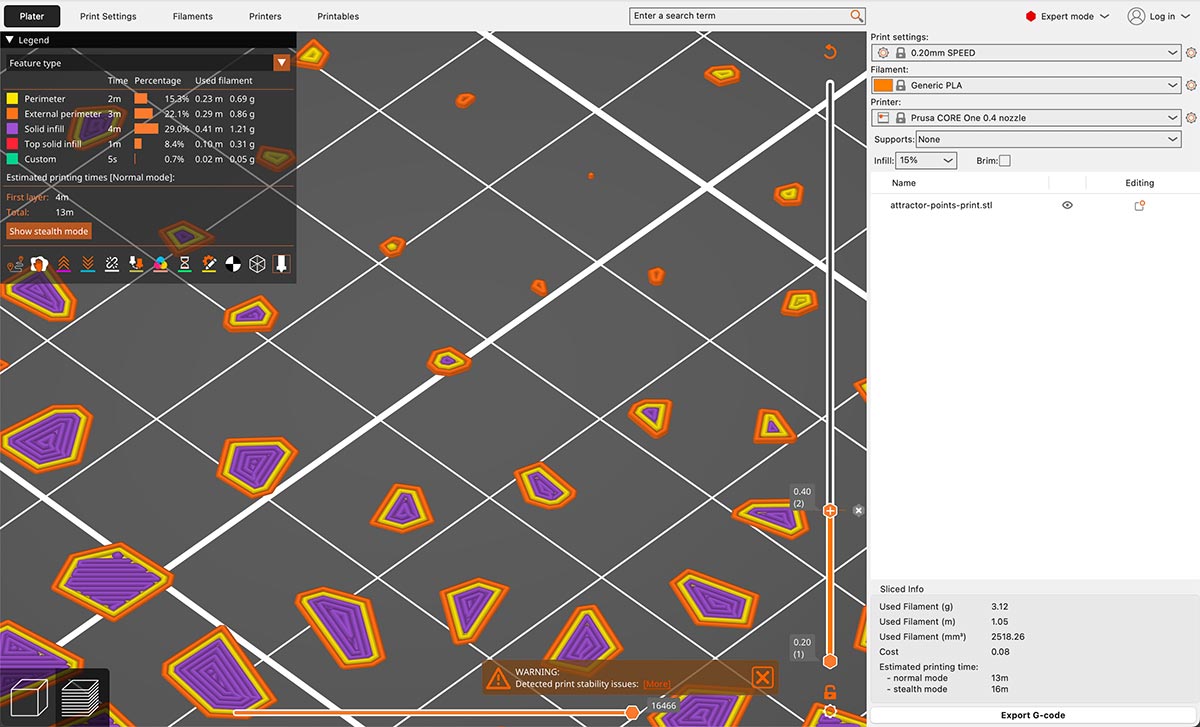Click the horizontal move slider handle
The image size is (1200, 727).
[632, 712]
